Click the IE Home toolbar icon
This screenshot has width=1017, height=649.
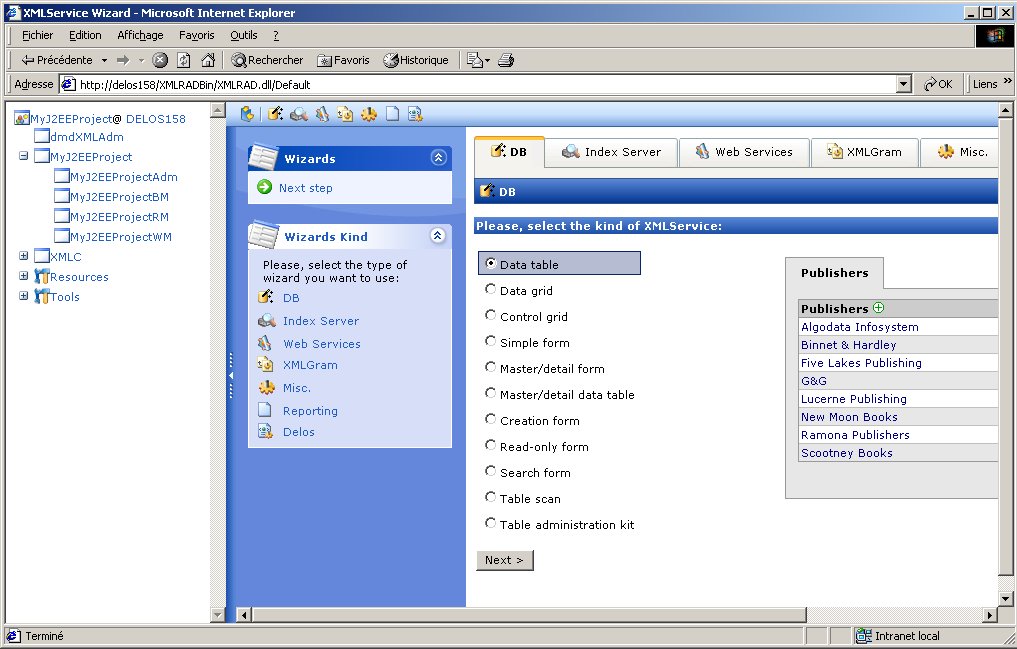[x=208, y=60]
